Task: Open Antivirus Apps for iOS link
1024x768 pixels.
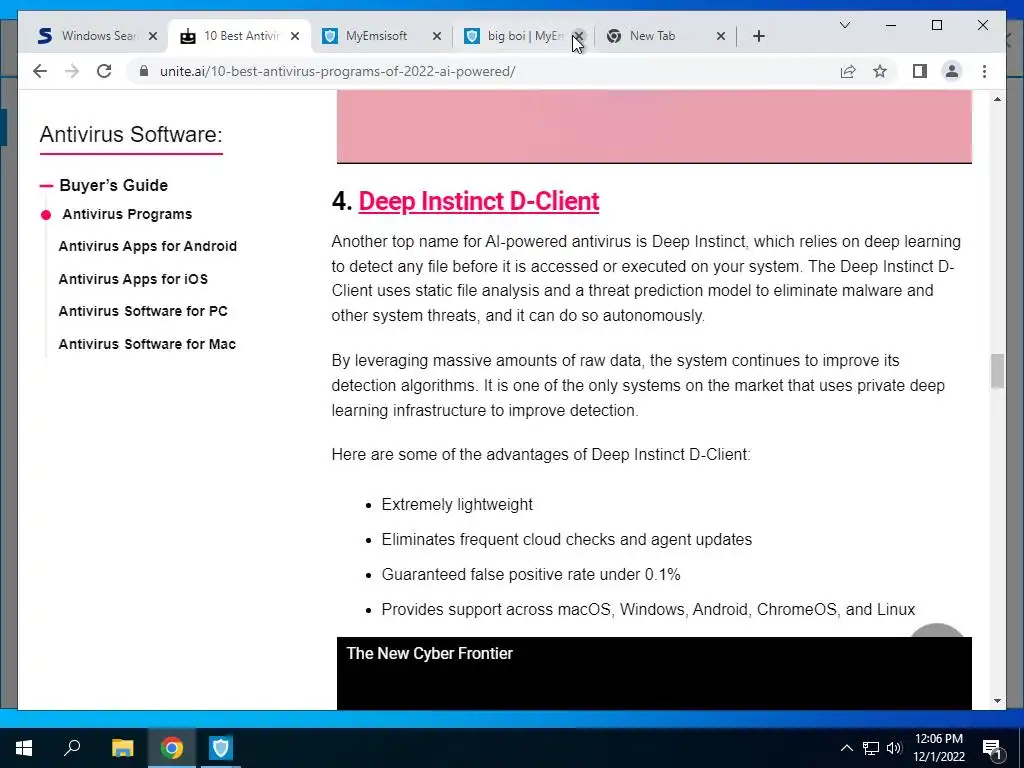Action: [x=133, y=279]
